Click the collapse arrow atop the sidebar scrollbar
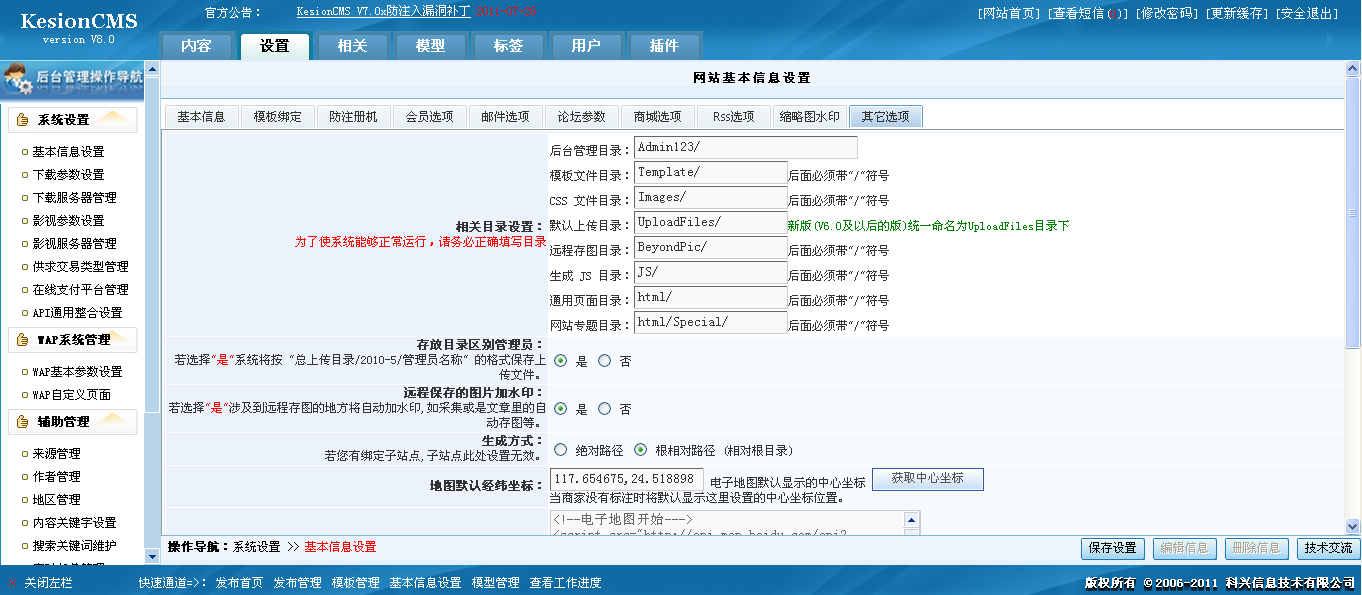This screenshot has height=595, width=1362. (x=151, y=69)
